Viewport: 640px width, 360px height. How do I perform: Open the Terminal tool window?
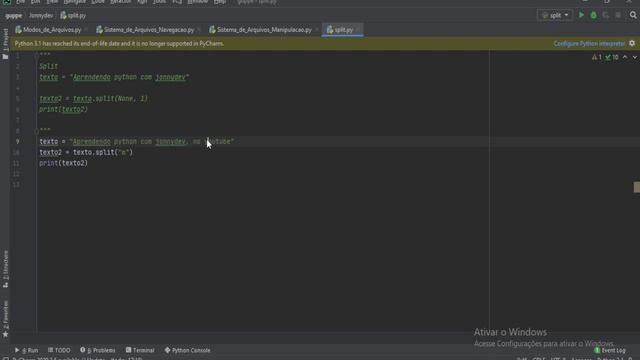[x=140, y=350]
